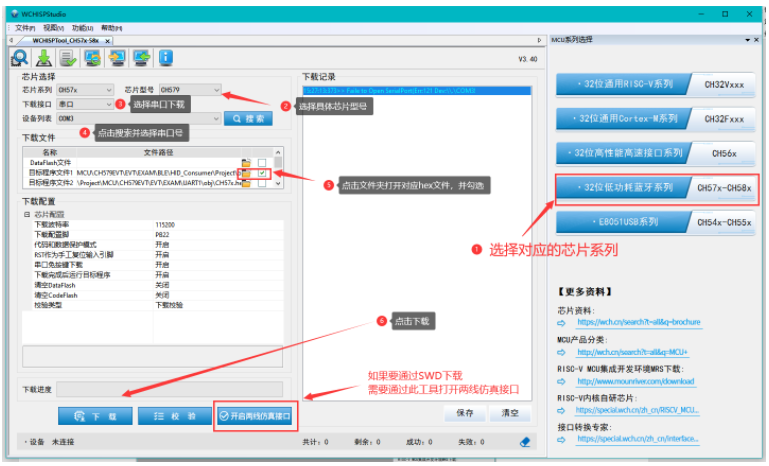Click file list scroll-down arrow
Image resolution: width=769 pixels, height=466 pixels.
(x=278, y=183)
